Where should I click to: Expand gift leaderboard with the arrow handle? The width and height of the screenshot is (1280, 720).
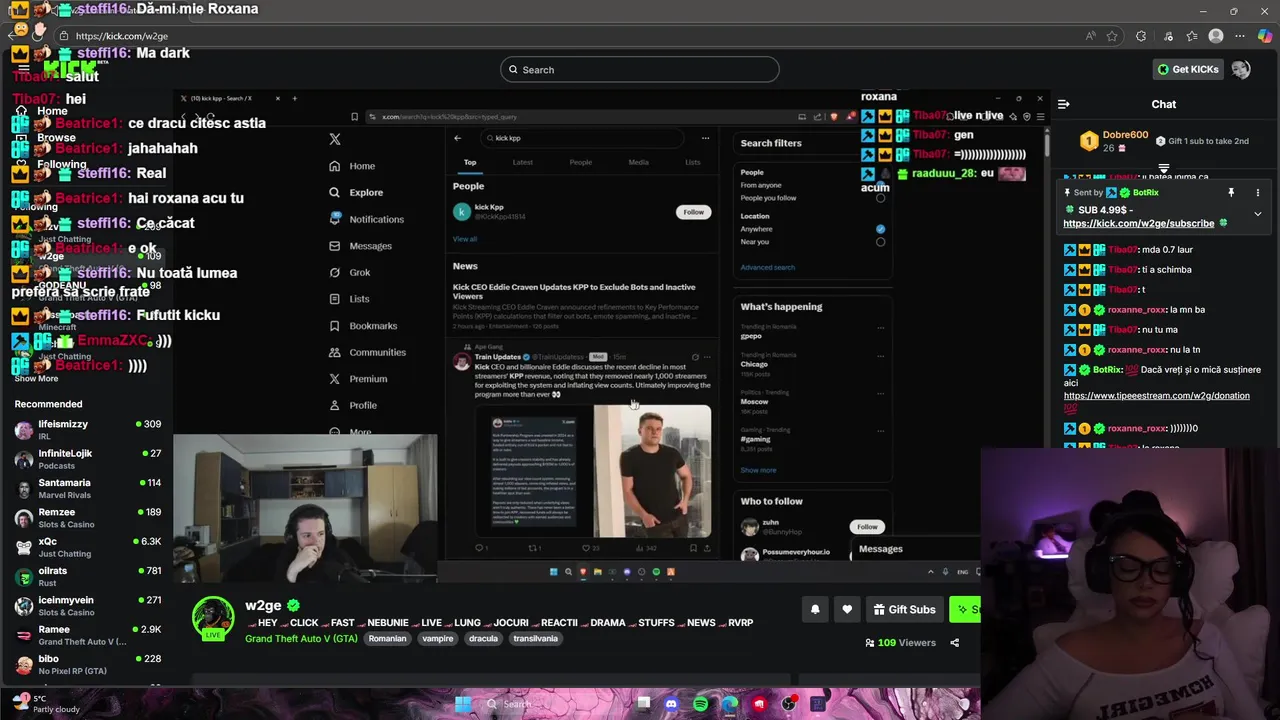click(1164, 169)
